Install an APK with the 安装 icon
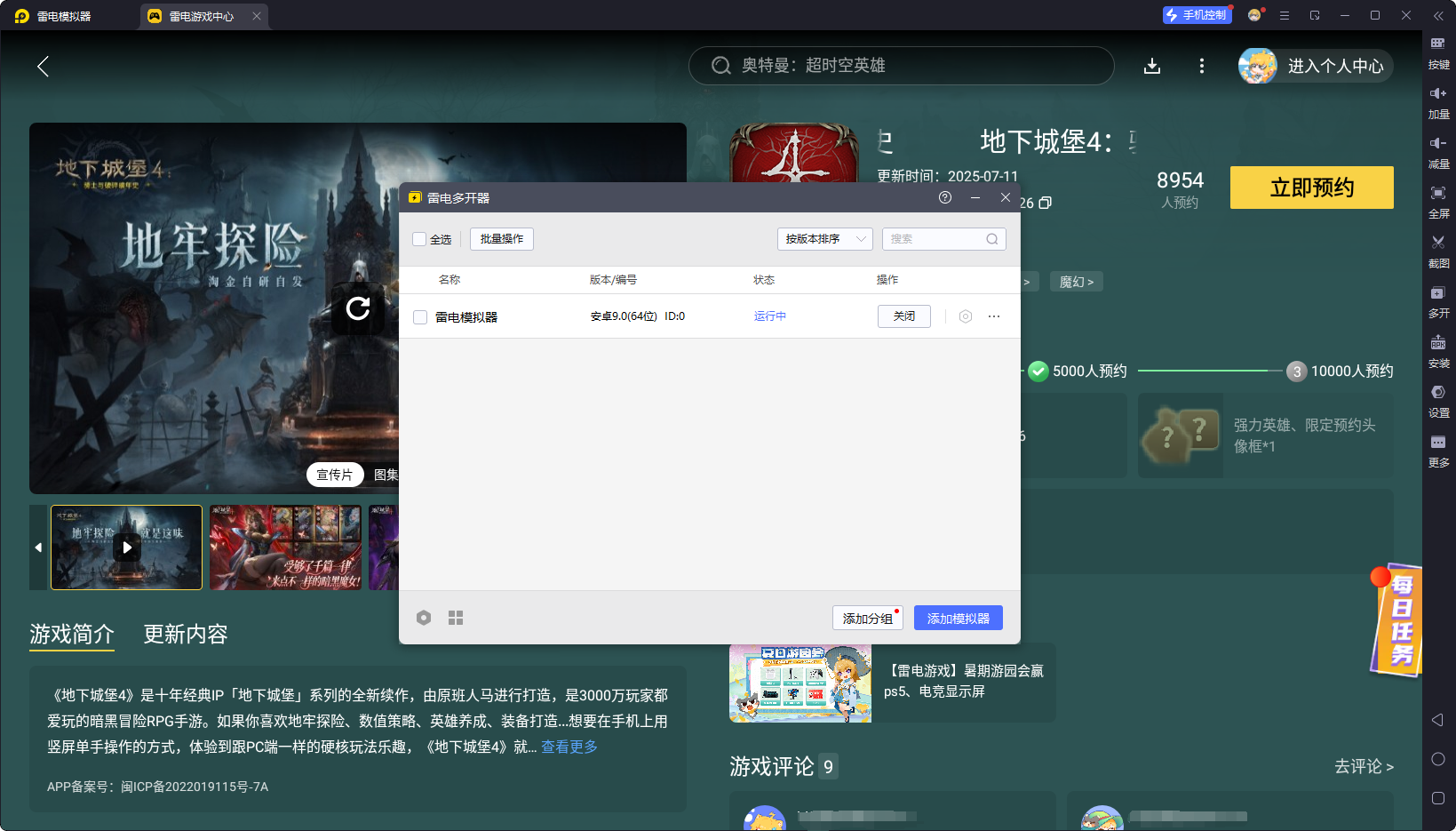 coord(1438,350)
